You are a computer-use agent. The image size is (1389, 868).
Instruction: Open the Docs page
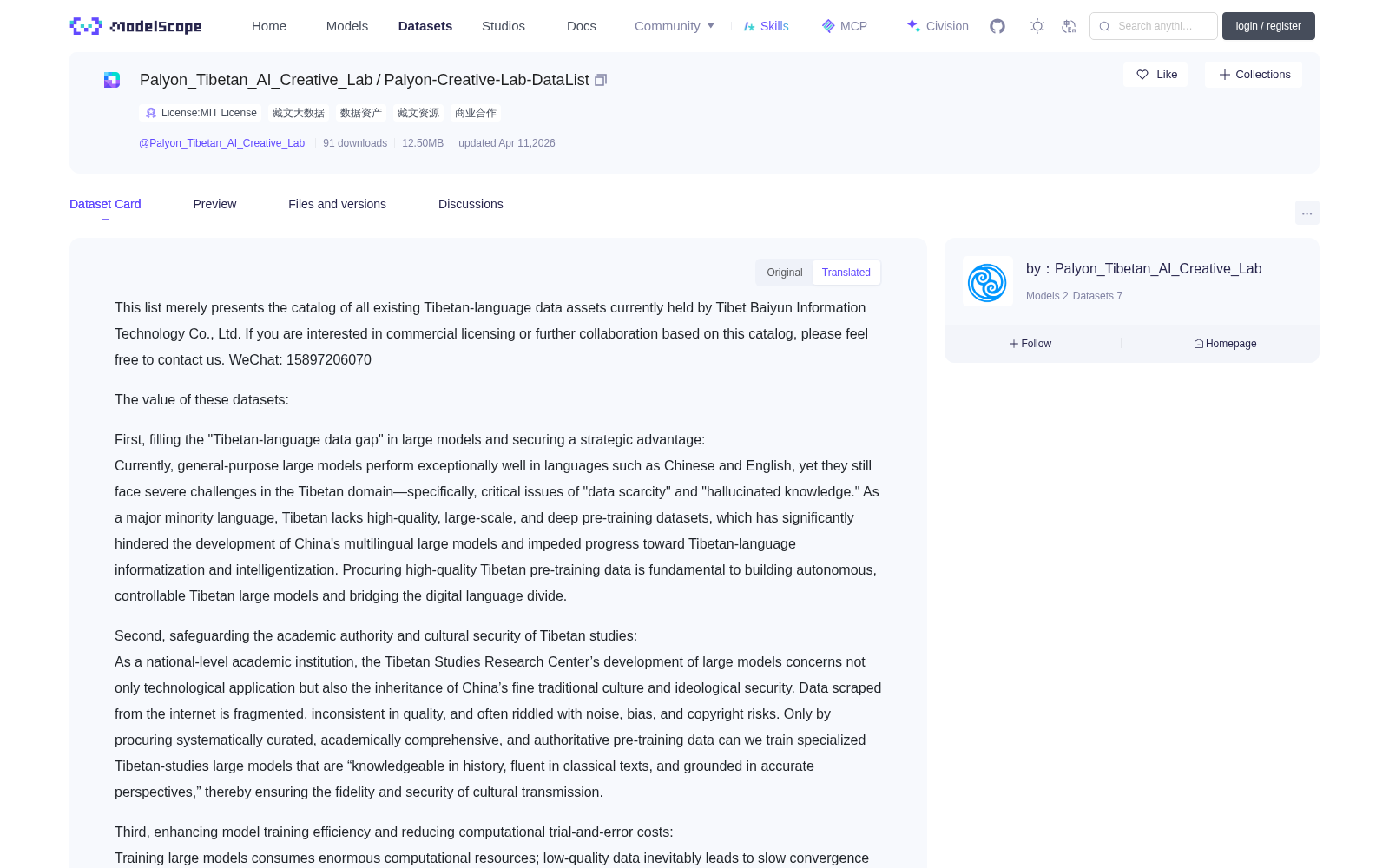[x=582, y=26]
